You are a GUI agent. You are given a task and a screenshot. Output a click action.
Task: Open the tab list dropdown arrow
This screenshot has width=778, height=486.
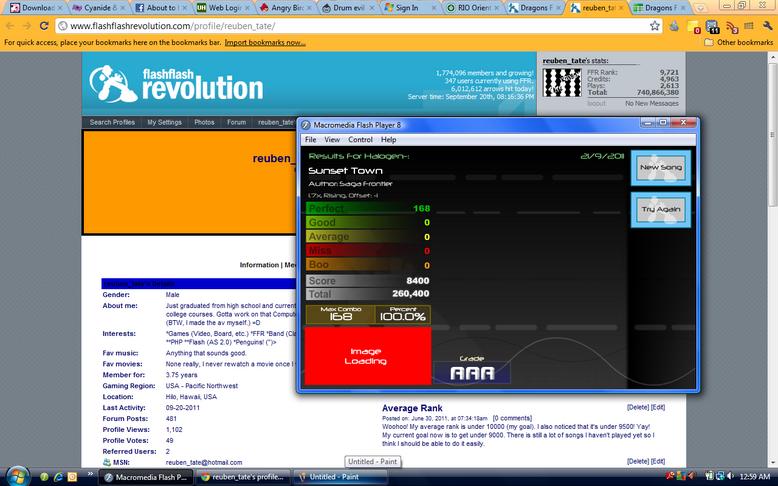coord(700,8)
